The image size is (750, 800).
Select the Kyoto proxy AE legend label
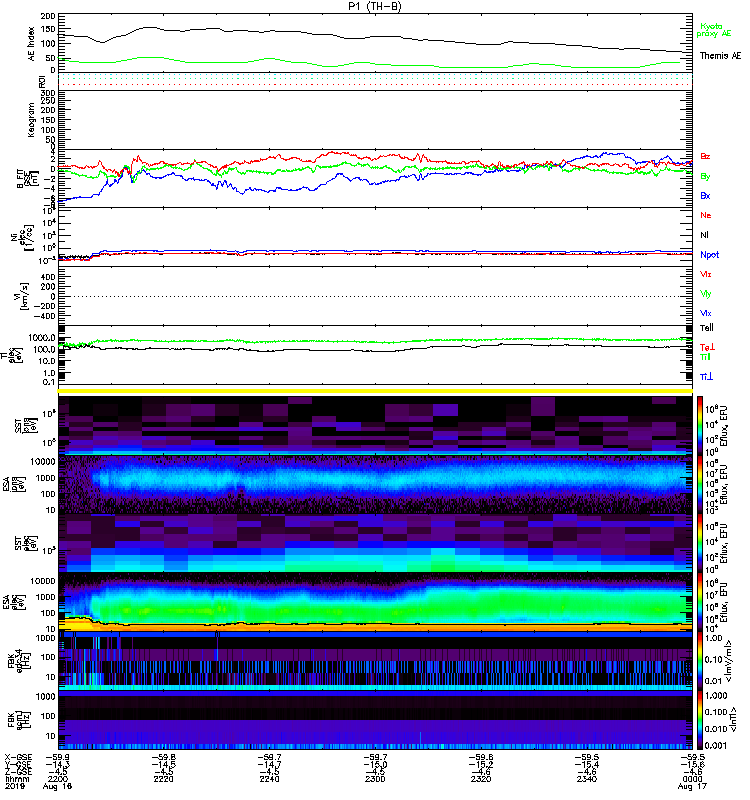click(714, 30)
